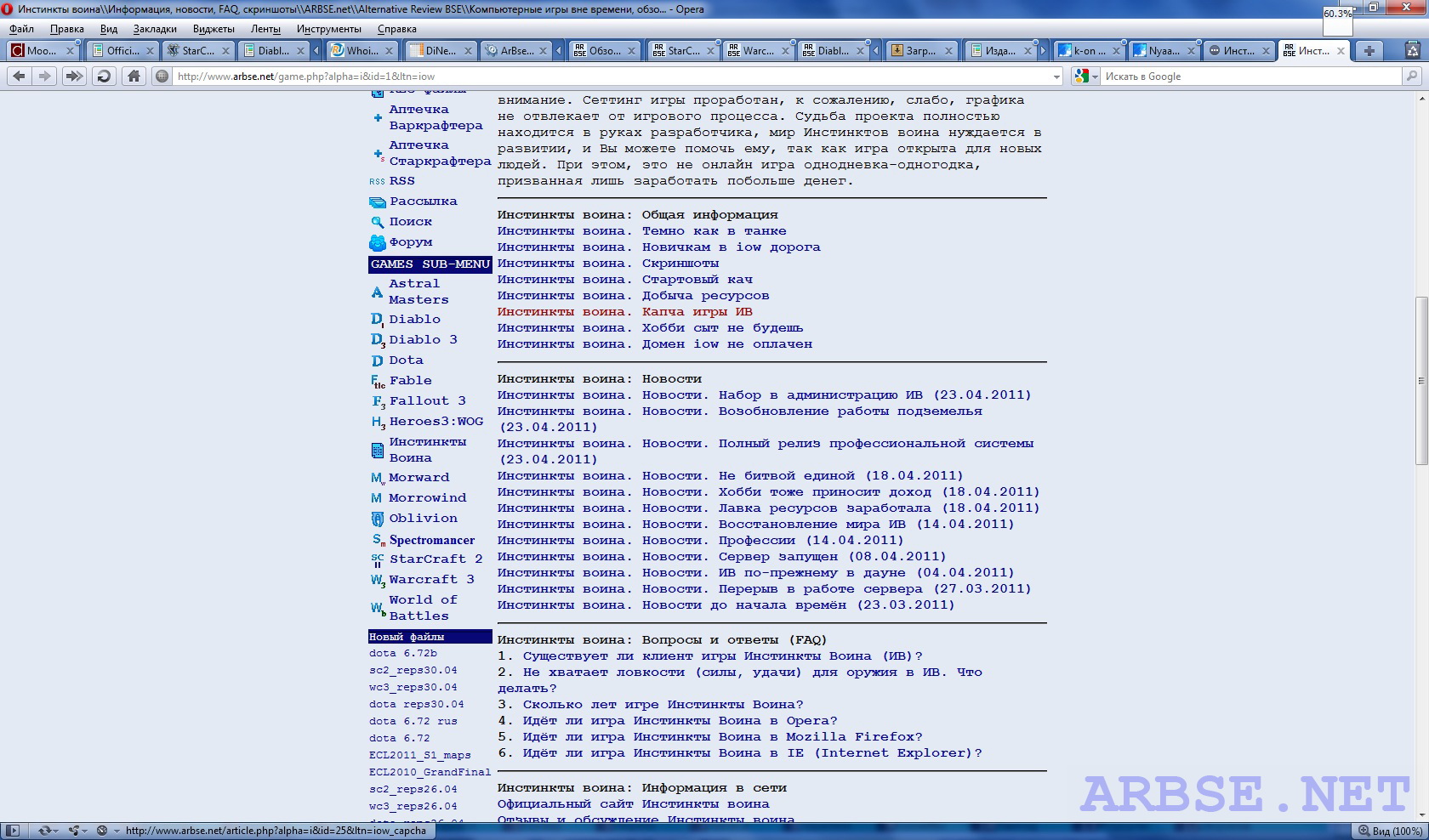Image resolution: width=1429 pixels, height=840 pixels.
Task: Open FAQ 'Сколько лет игре Инстинкты Воина?'
Action: (663, 705)
